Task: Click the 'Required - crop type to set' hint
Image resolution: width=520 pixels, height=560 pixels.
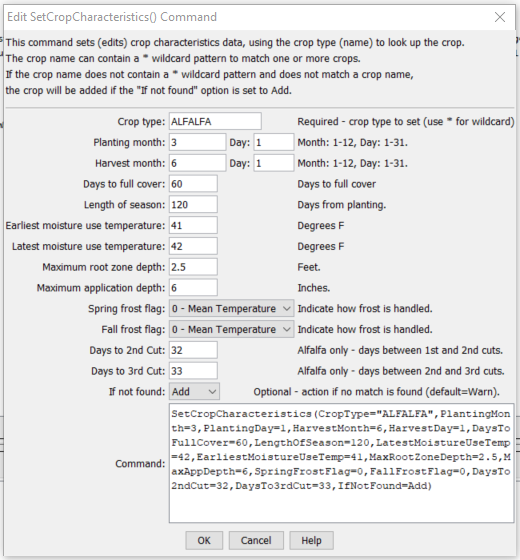Action: click(406, 121)
